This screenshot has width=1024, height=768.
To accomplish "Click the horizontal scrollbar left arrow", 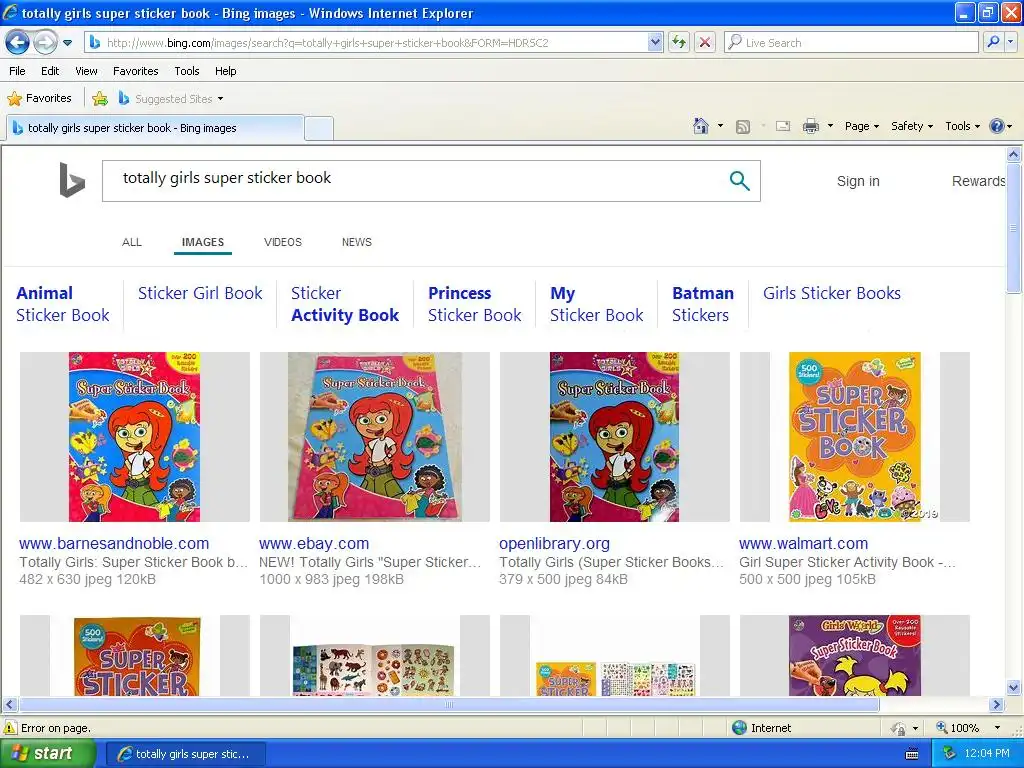I will pos(9,705).
